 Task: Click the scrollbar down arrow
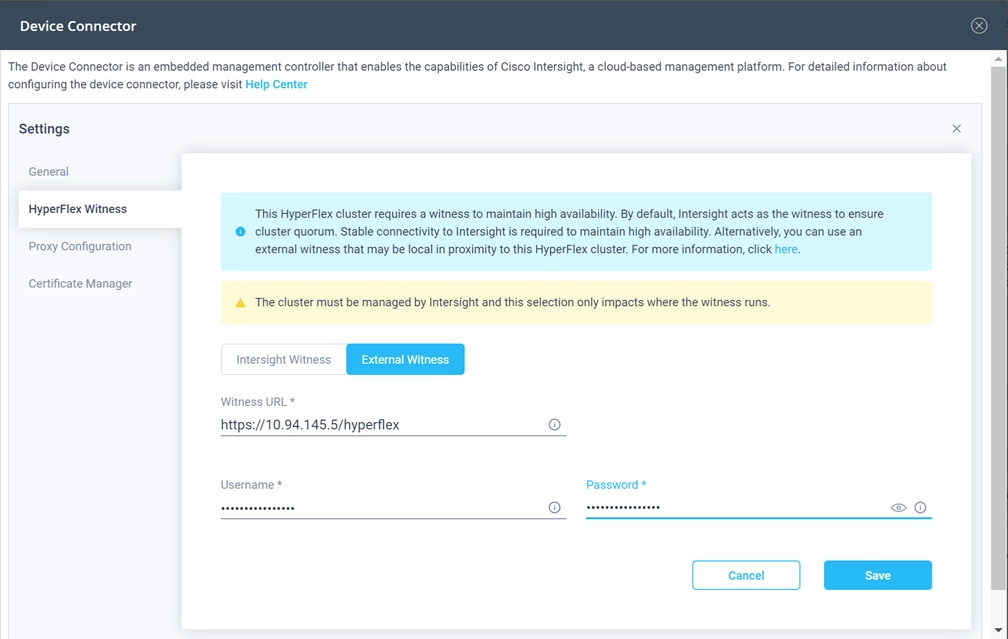tap(998, 630)
